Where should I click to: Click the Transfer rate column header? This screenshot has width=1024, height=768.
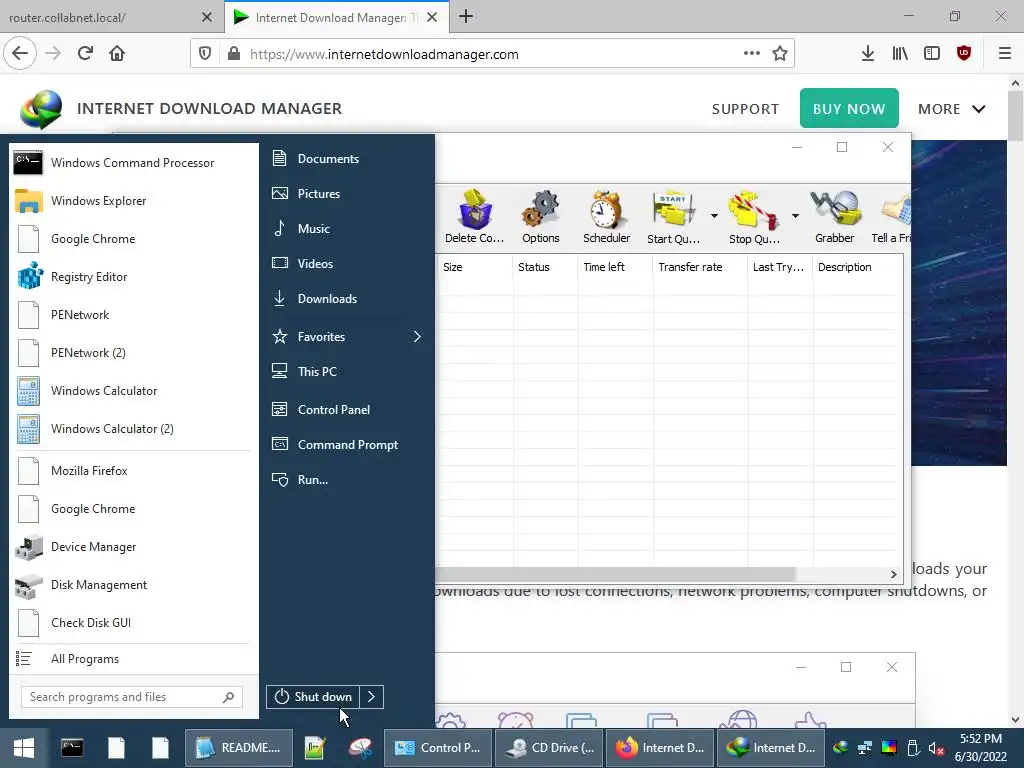click(x=699, y=267)
